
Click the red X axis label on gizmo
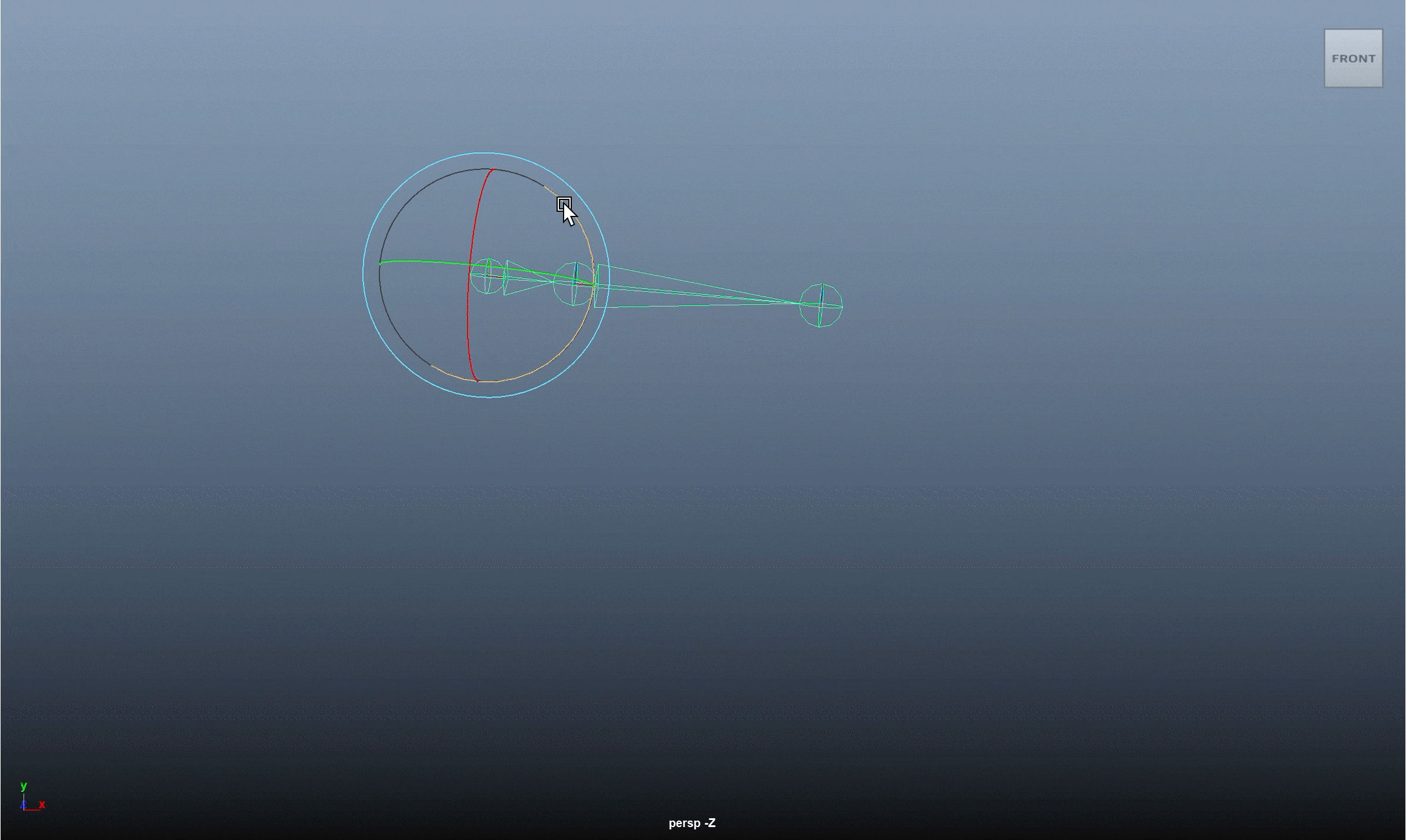point(41,804)
